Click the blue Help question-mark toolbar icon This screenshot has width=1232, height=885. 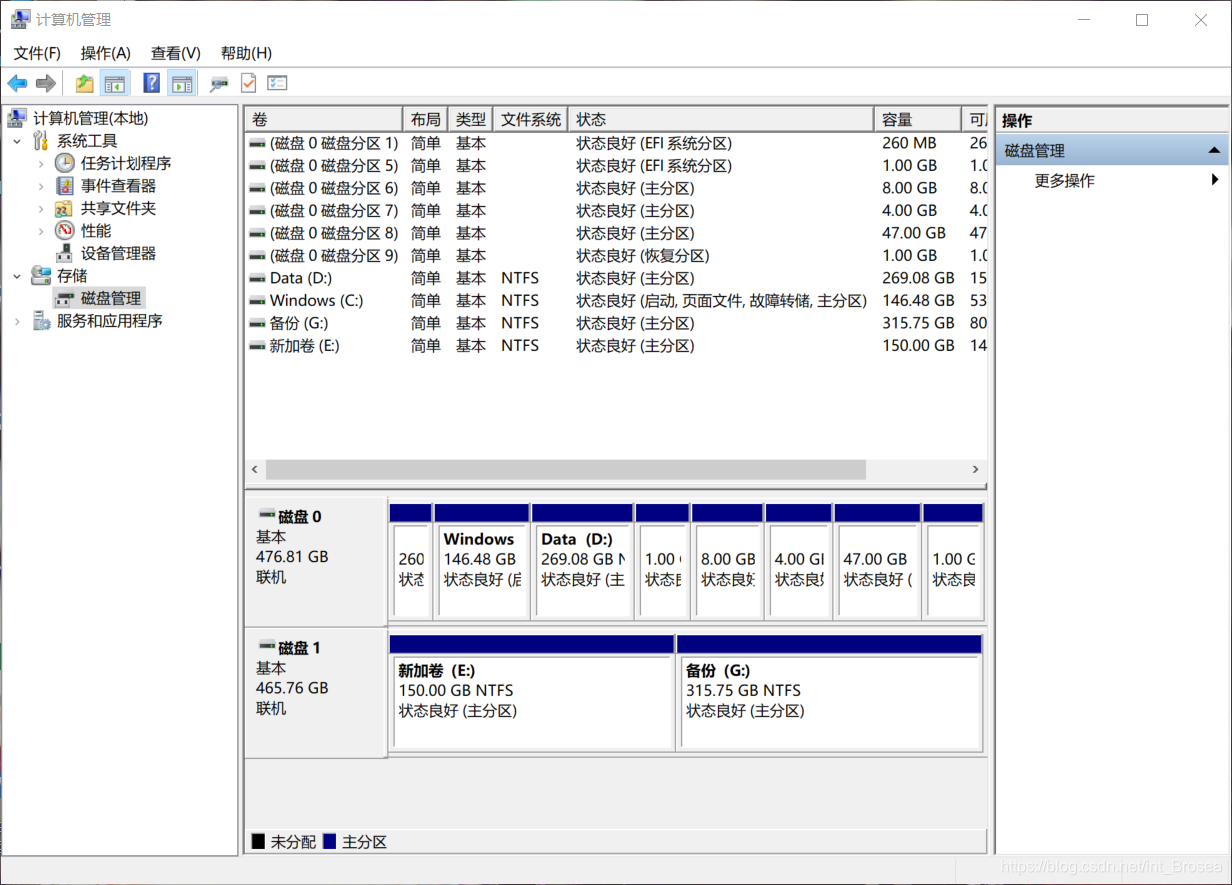click(x=152, y=83)
